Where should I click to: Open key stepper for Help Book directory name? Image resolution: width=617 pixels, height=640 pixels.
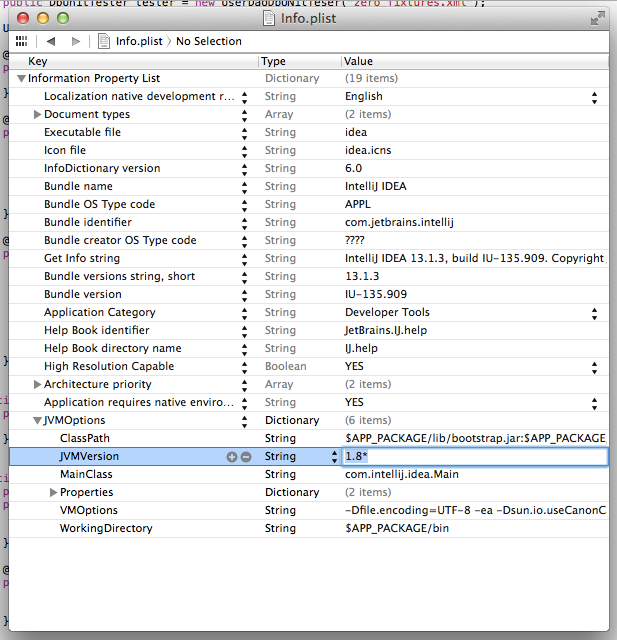click(244, 349)
